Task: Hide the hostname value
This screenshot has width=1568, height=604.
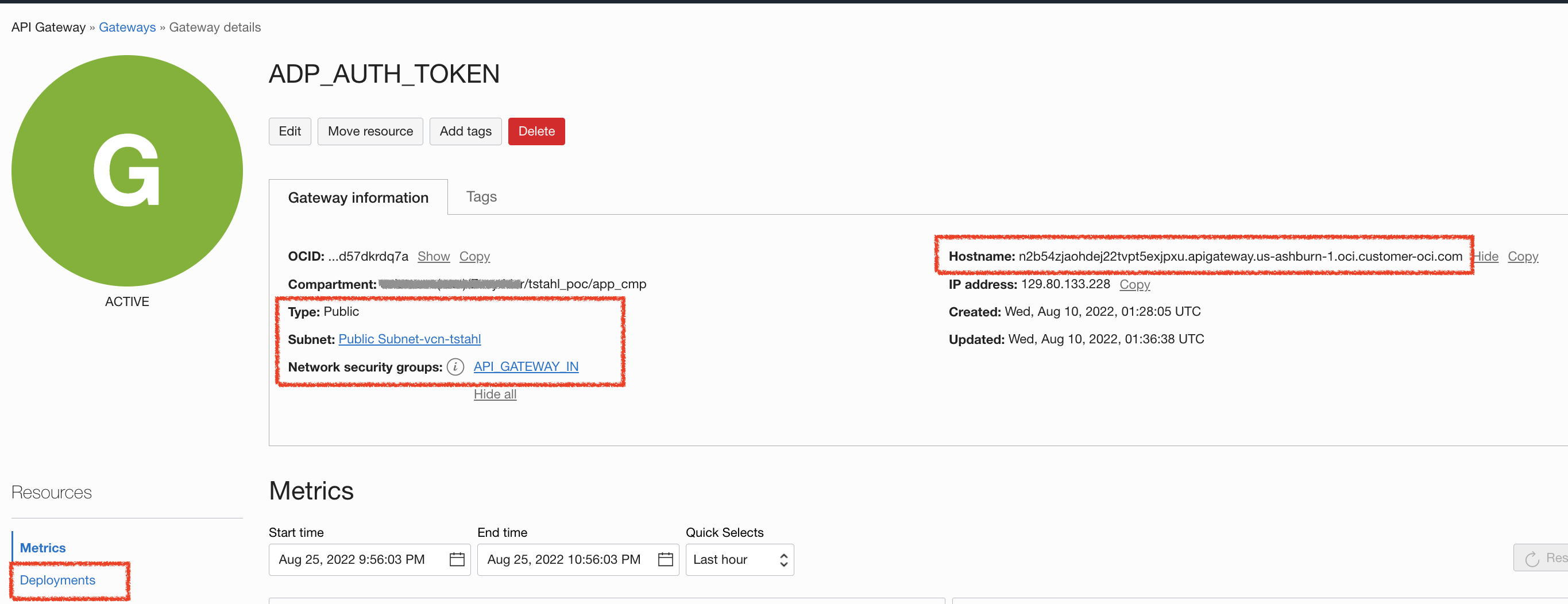Action: [x=1485, y=256]
